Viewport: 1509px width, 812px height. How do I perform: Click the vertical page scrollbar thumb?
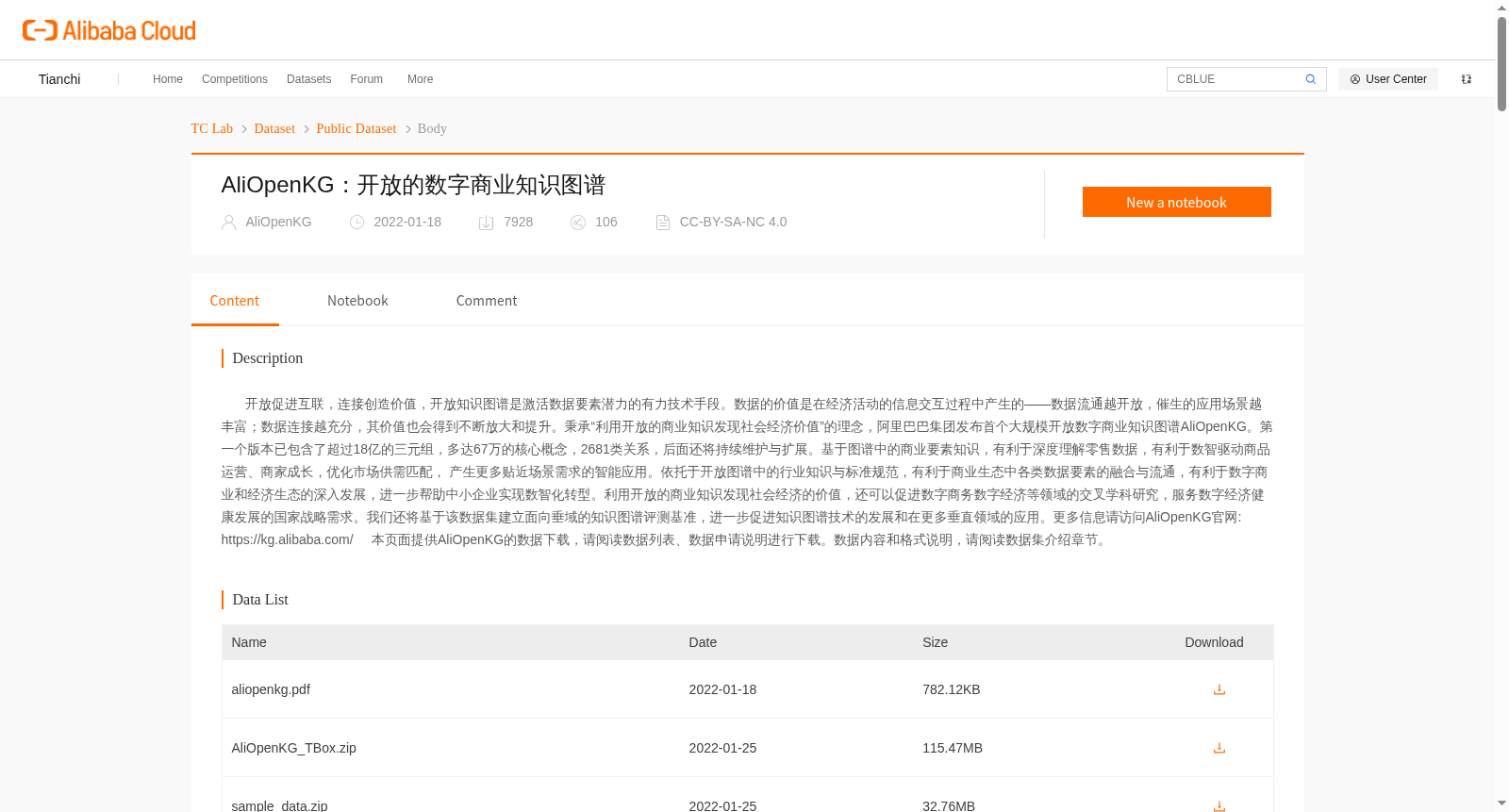1501,64
